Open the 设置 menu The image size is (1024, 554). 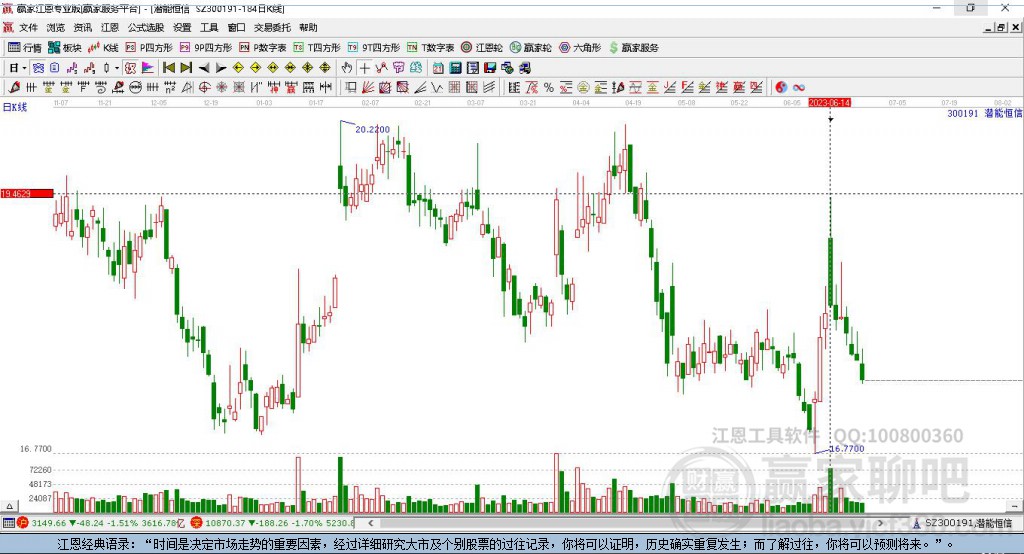pos(182,27)
